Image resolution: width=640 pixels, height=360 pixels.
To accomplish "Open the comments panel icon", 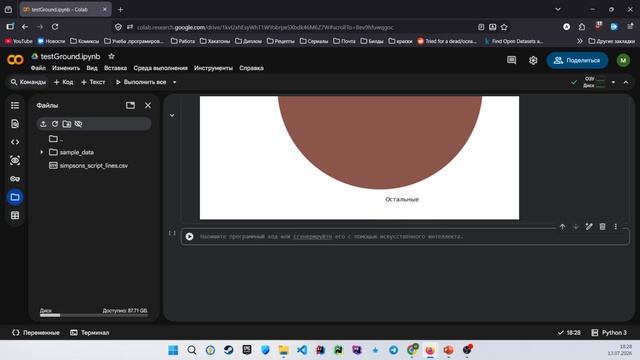I will [511, 60].
